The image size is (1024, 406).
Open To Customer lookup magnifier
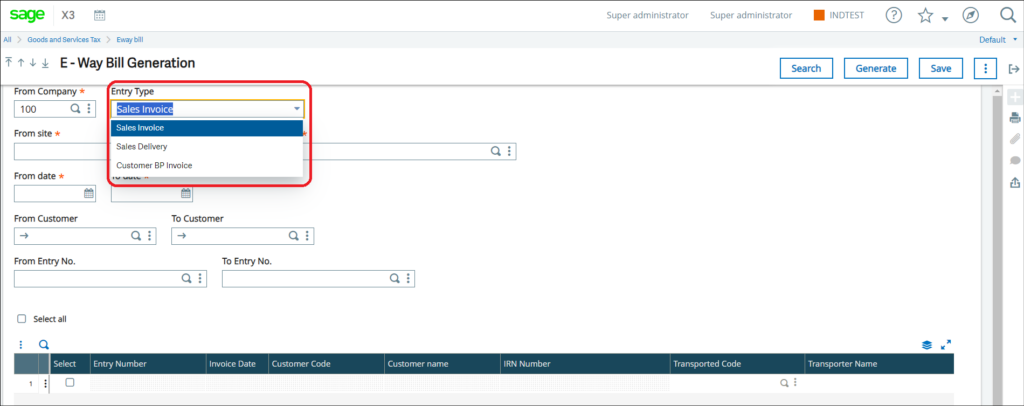(294, 236)
